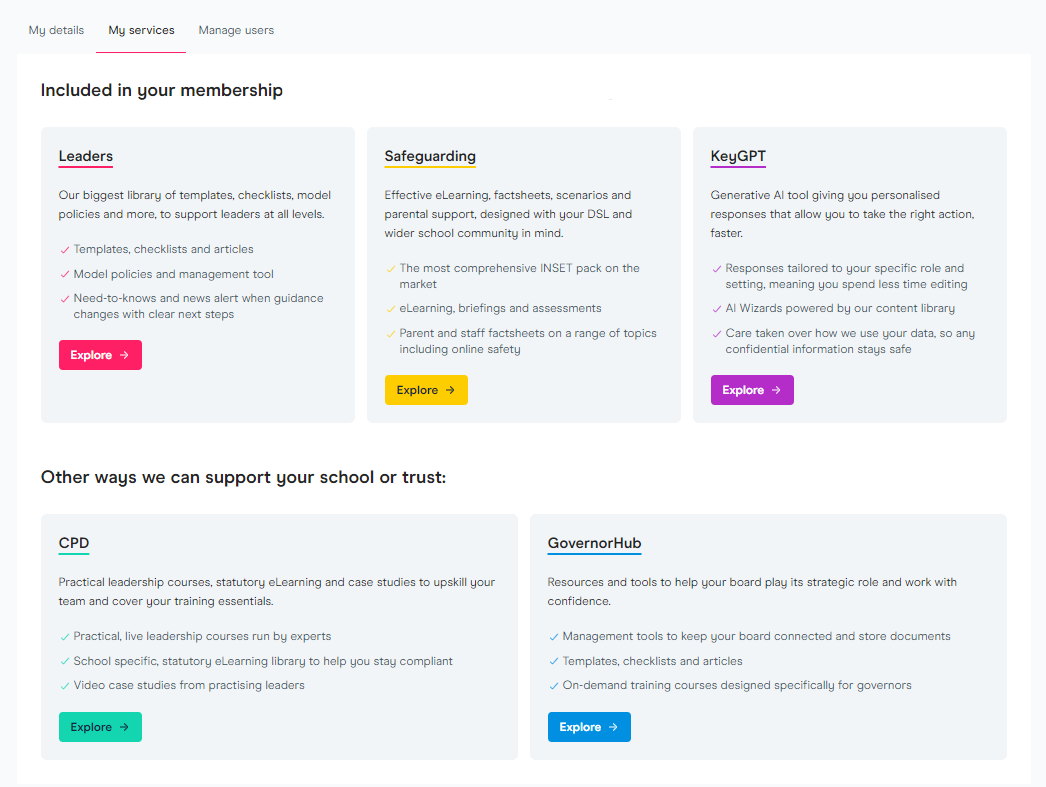Click arrow icon in KeyGPT Explore button
Viewport: 1046px width, 787px height.
click(776, 390)
